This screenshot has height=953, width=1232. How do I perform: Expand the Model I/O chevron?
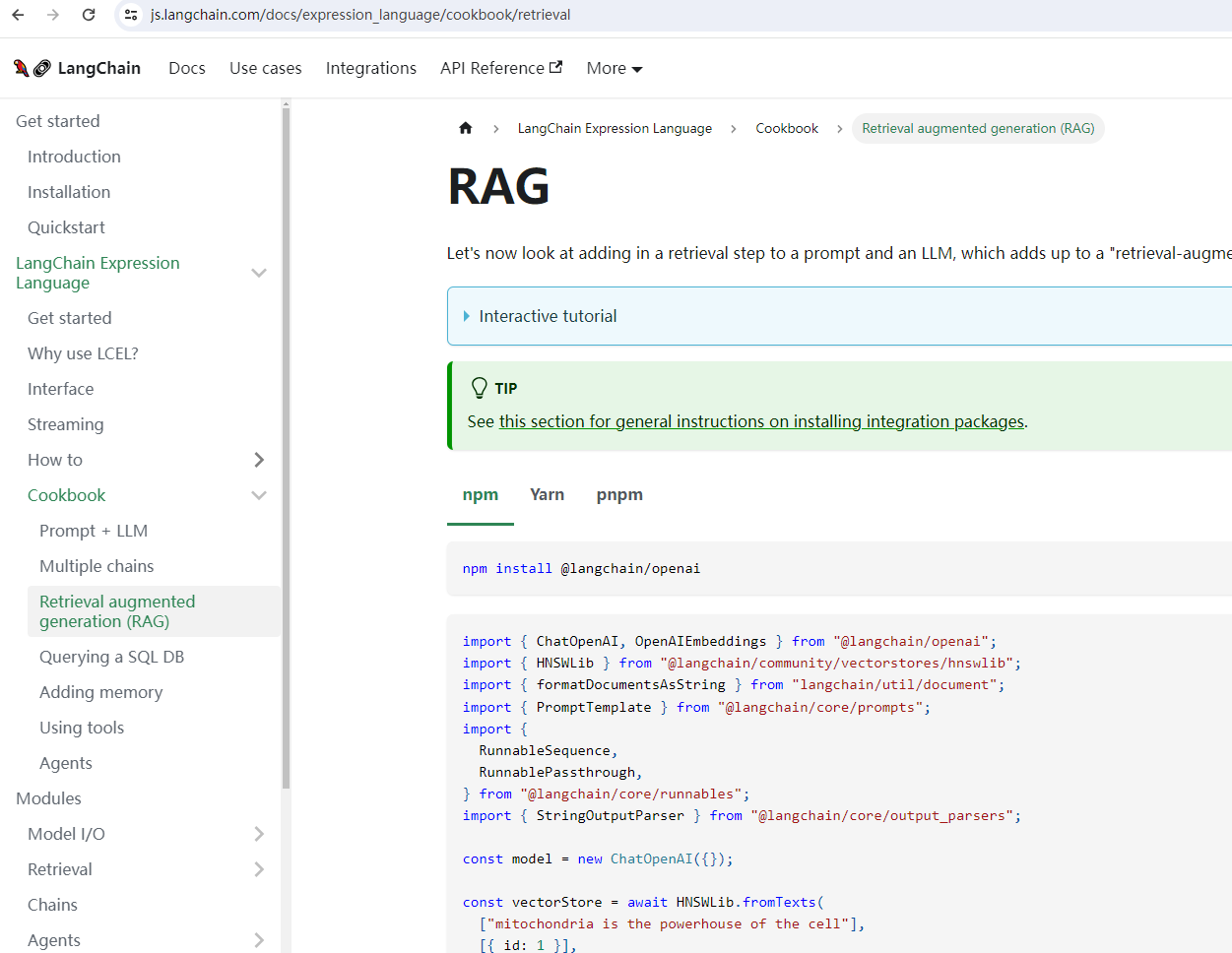coord(259,834)
